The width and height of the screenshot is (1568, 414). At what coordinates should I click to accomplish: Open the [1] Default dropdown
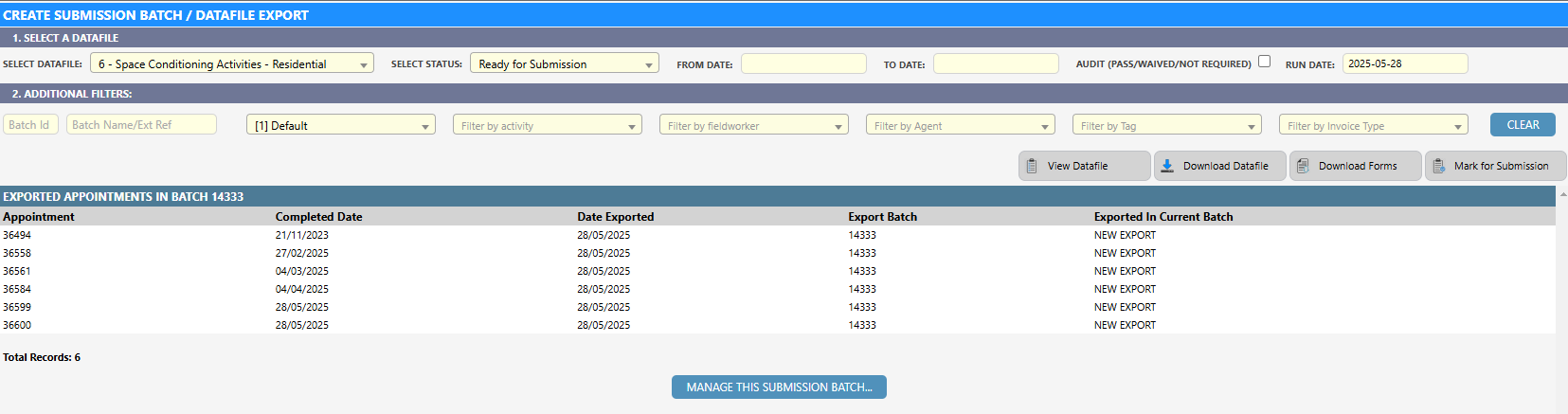click(340, 125)
